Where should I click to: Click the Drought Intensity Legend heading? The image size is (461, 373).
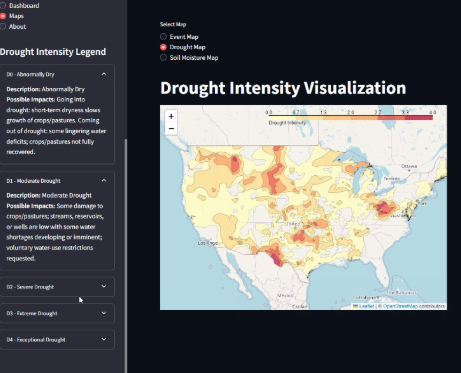(53, 52)
